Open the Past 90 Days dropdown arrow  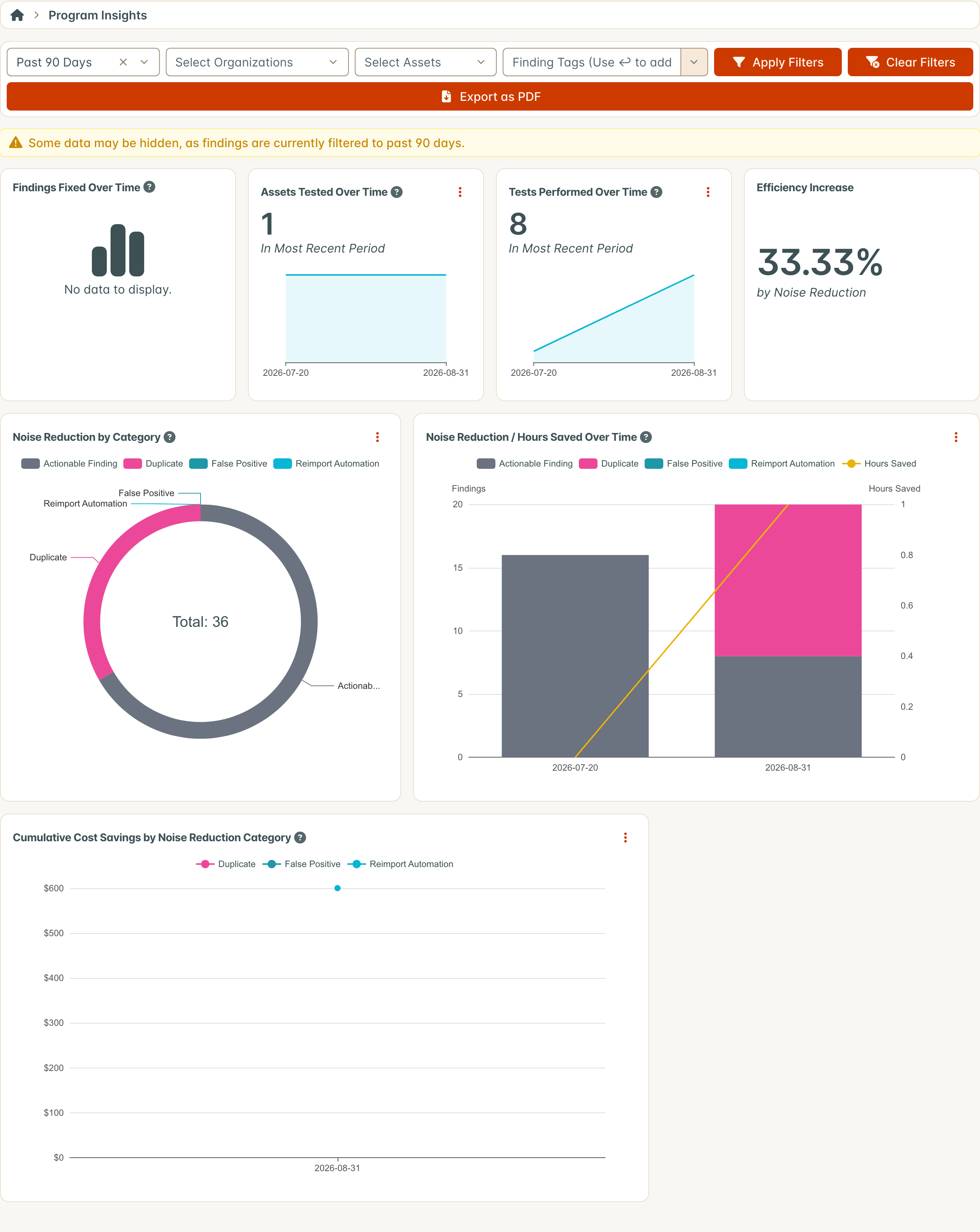tap(144, 62)
